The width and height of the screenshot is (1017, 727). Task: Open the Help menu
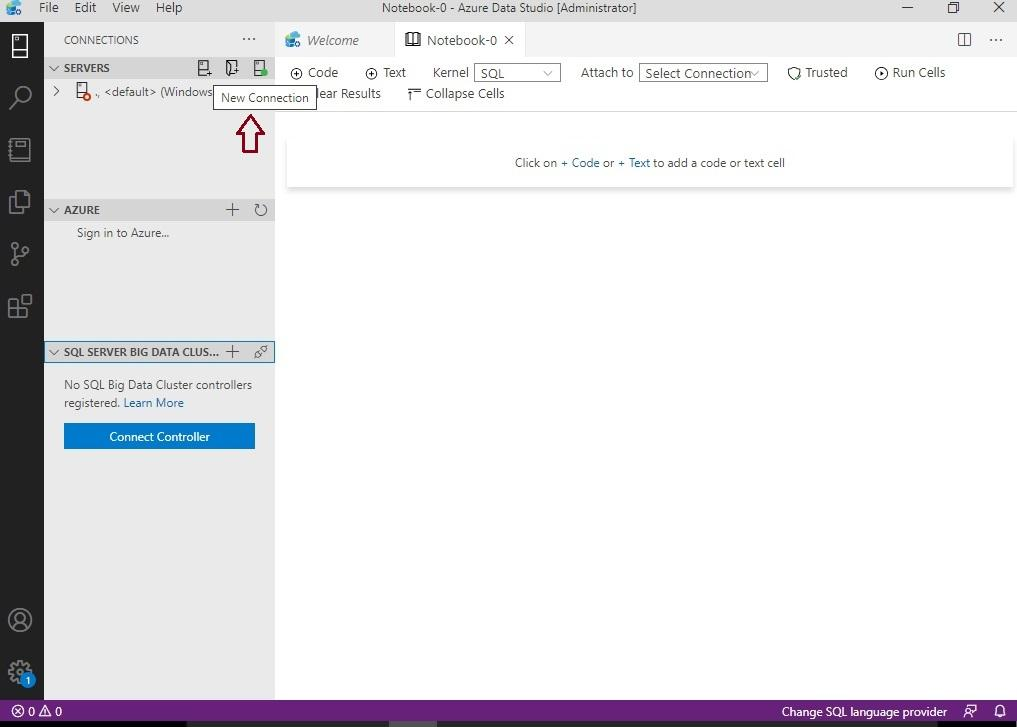pyautogui.click(x=169, y=8)
